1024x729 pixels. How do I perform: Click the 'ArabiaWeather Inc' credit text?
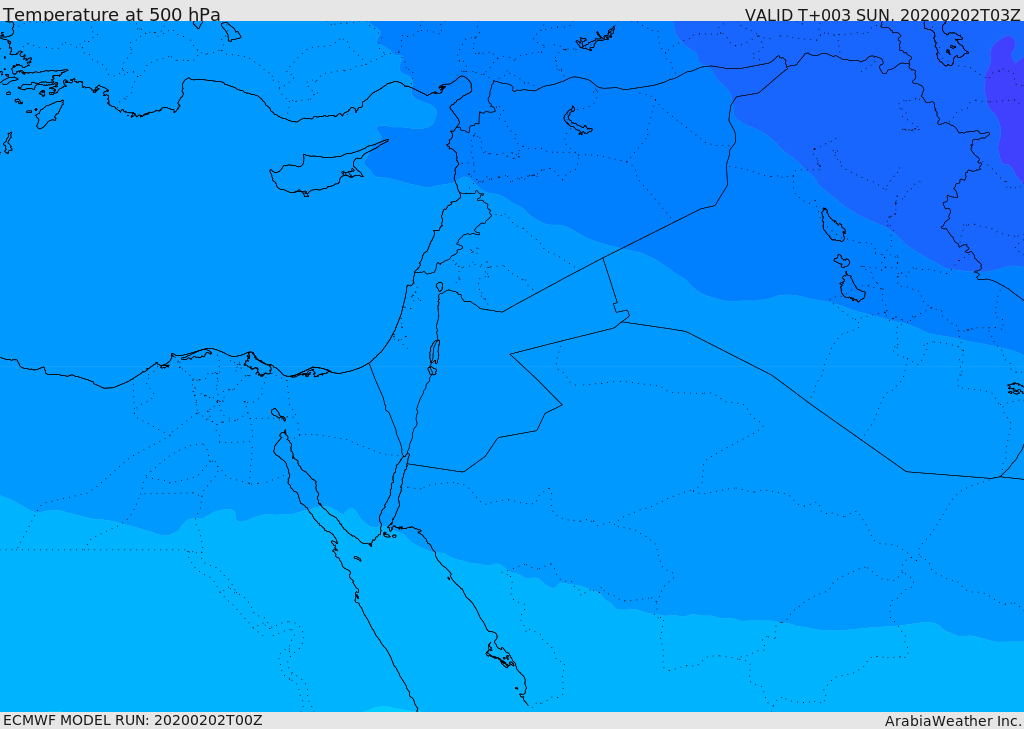click(952, 721)
